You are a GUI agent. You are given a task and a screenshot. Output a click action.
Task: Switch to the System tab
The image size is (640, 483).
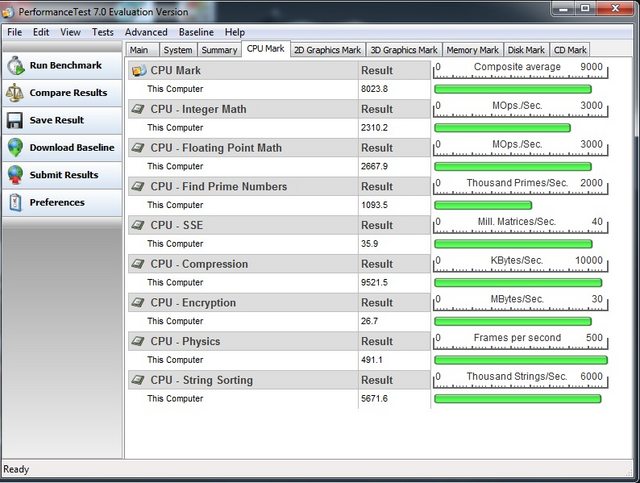pyautogui.click(x=178, y=50)
